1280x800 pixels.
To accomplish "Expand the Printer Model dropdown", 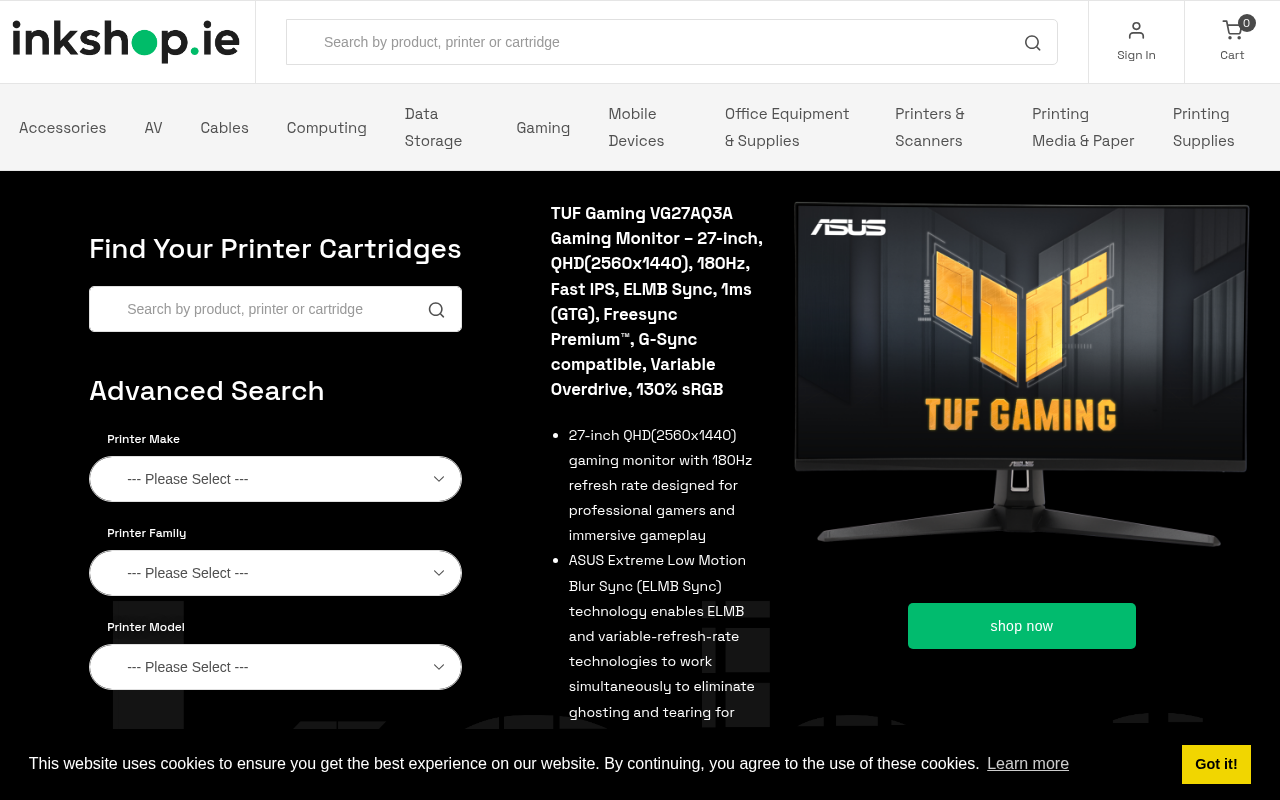I will [275, 667].
